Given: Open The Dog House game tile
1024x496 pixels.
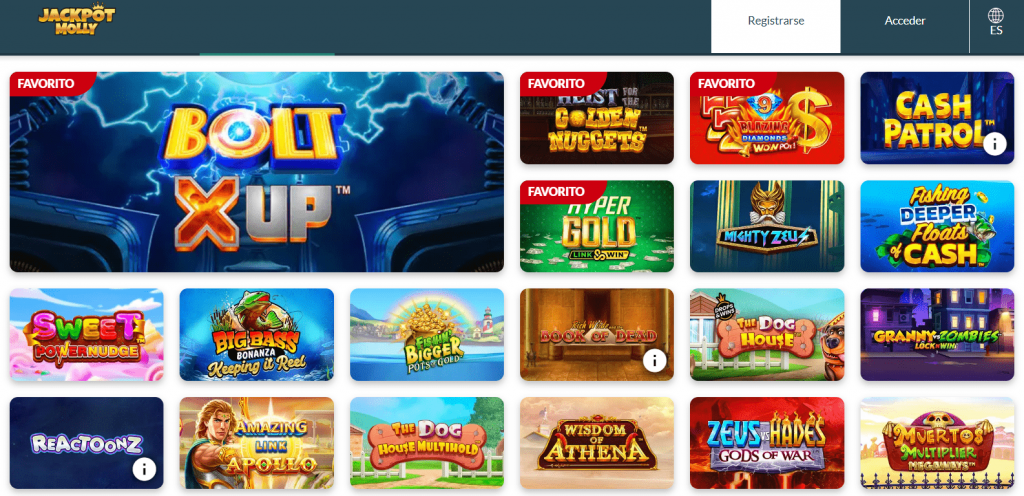Looking at the screenshot, I should click(x=767, y=335).
